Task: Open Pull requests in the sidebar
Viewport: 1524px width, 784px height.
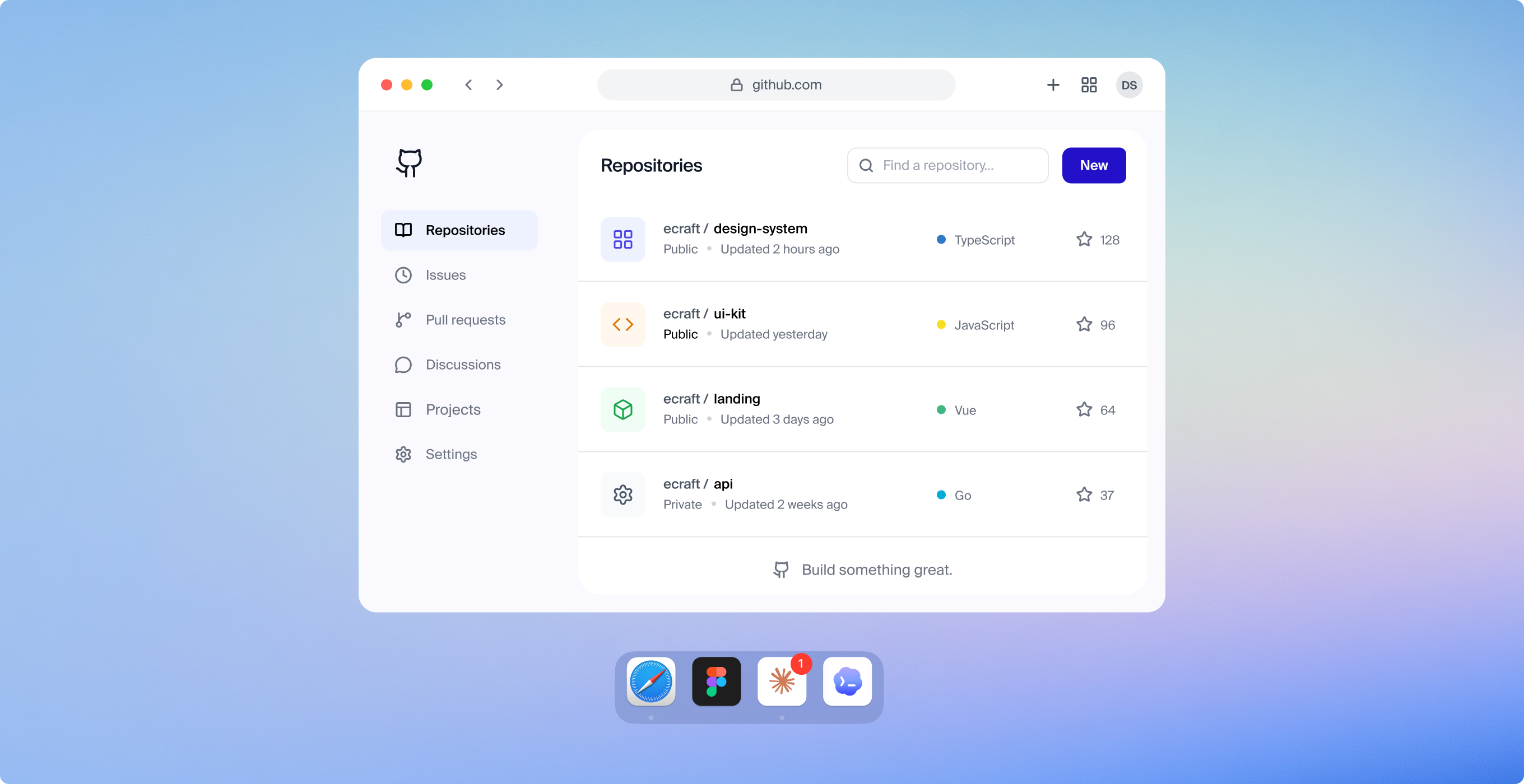Action: click(x=459, y=320)
